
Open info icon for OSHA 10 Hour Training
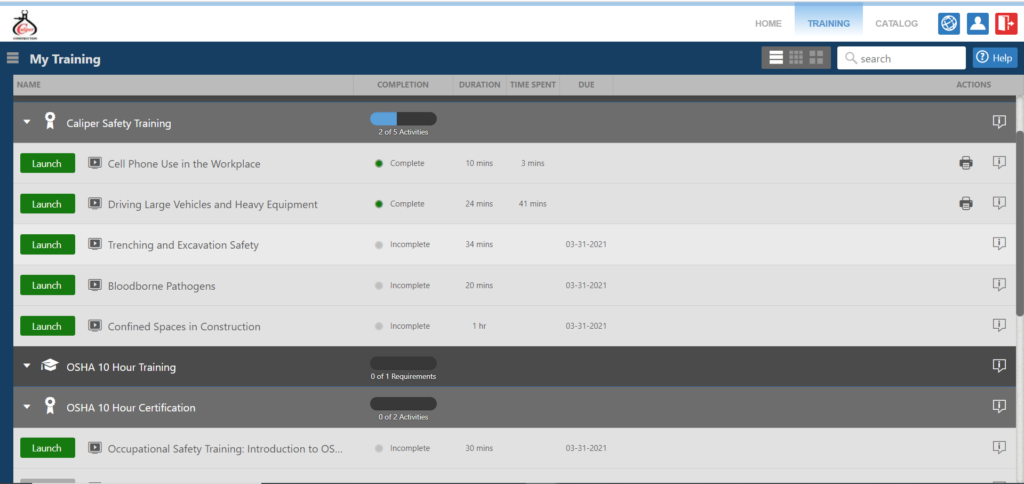(x=999, y=366)
